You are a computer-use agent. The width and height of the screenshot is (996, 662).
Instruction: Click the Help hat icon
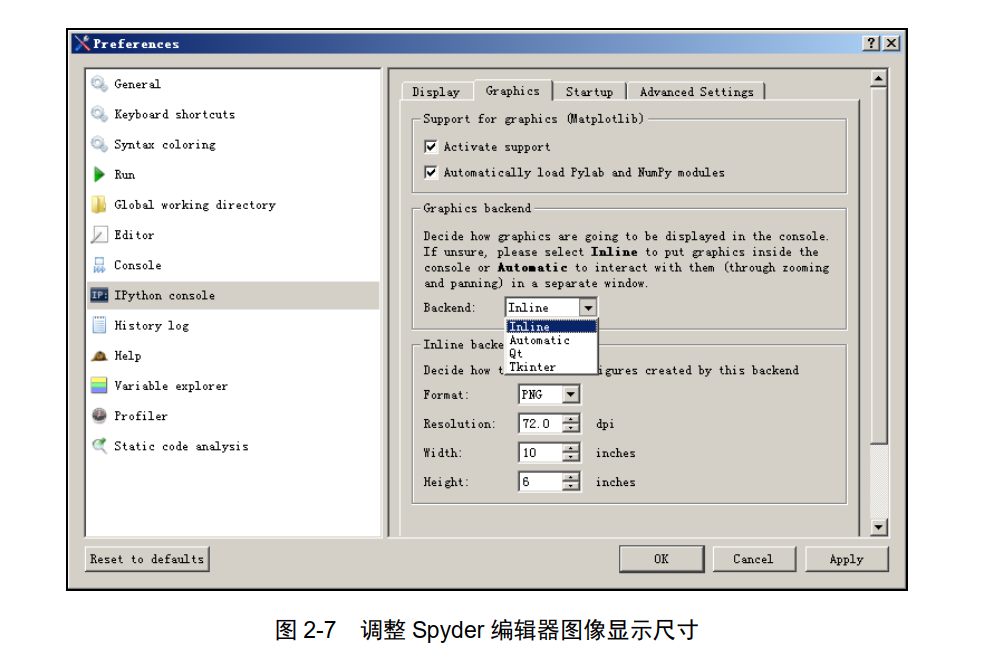pos(99,356)
